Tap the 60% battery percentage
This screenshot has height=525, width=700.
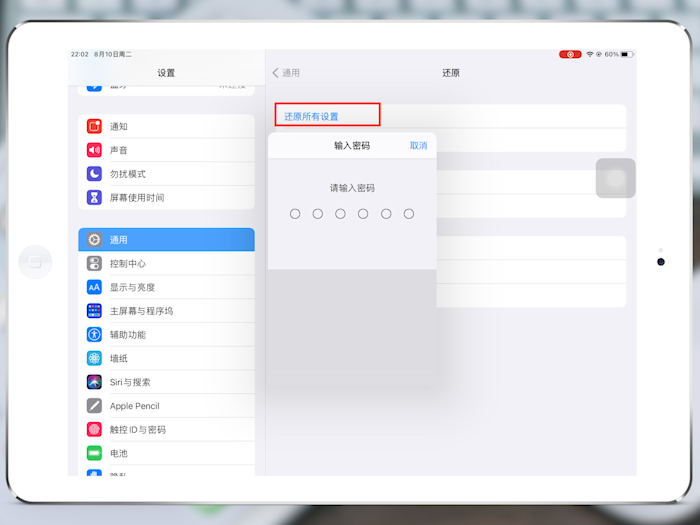611,54
